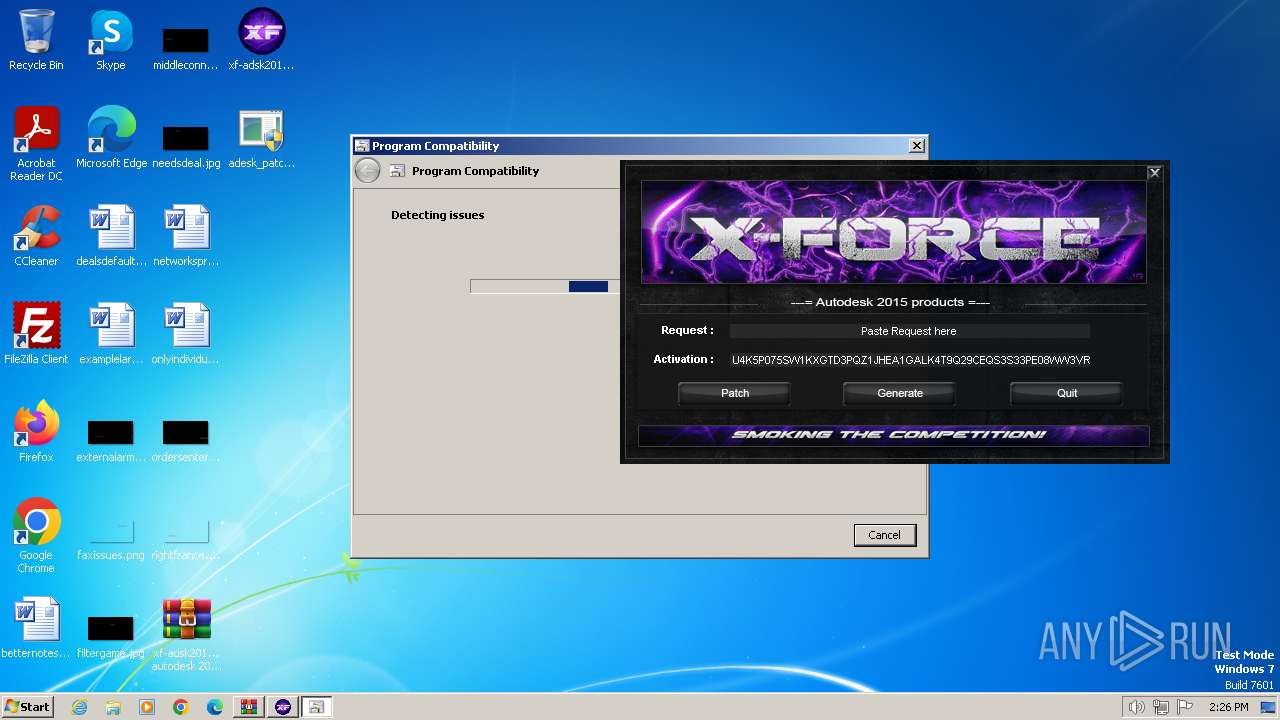The width and height of the screenshot is (1280, 720).
Task: Select the rightfrance desktop file
Action: [186, 540]
